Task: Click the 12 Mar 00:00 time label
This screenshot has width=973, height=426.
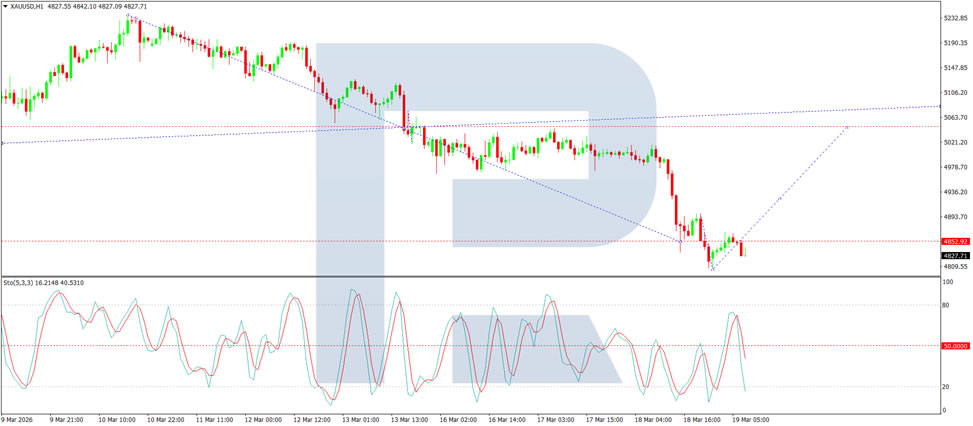Action: [x=262, y=420]
